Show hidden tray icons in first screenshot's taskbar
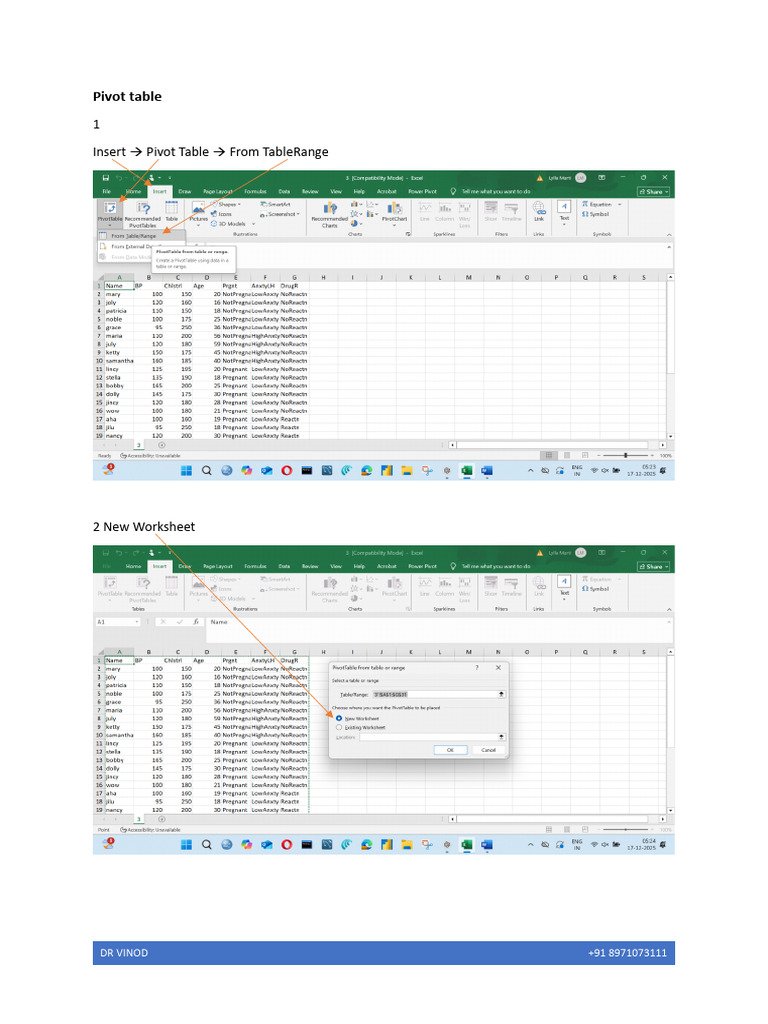The image size is (768, 1024). tap(530, 470)
